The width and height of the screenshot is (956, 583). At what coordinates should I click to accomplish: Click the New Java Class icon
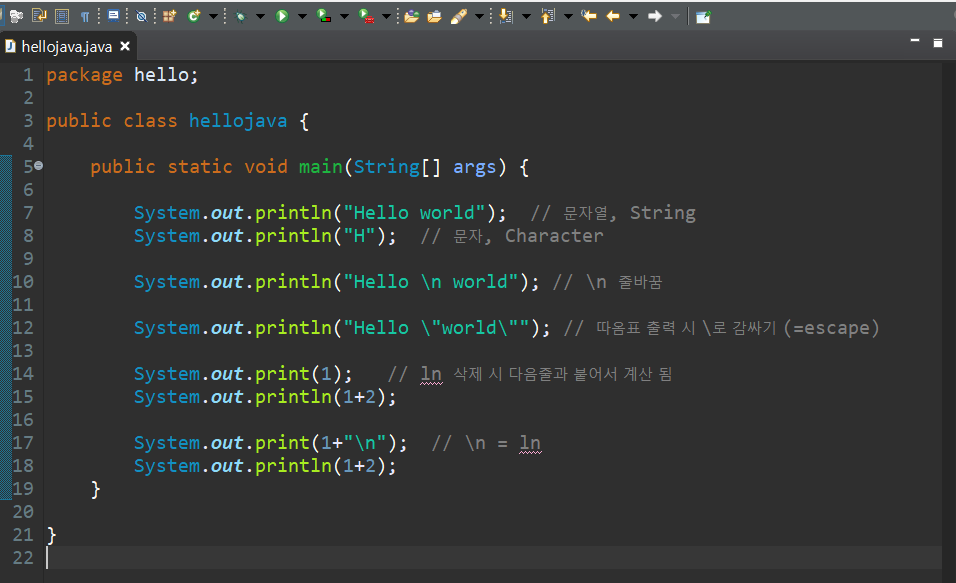click(x=194, y=16)
